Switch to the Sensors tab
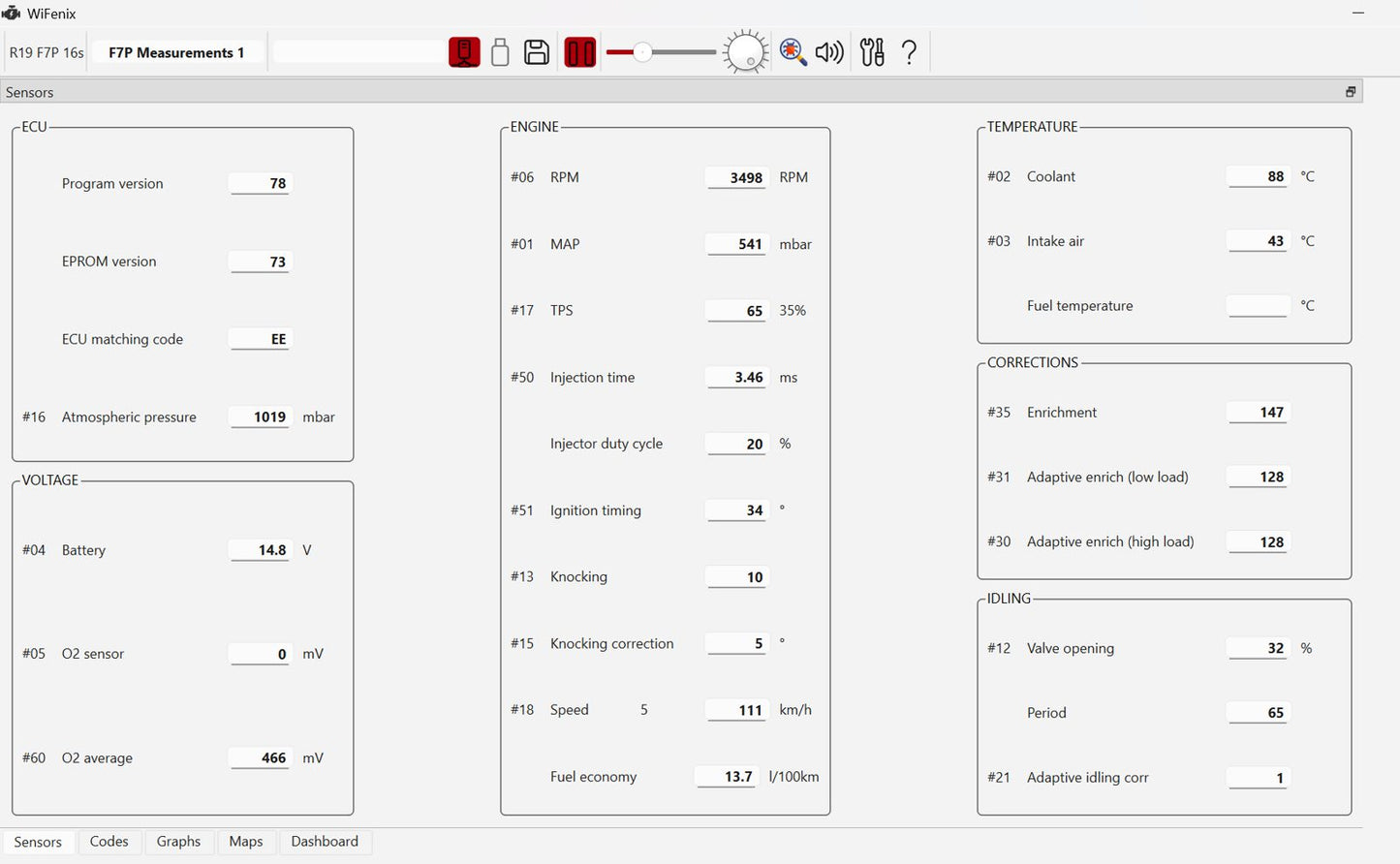Image resolution: width=1400 pixels, height=864 pixels. pos(38,842)
